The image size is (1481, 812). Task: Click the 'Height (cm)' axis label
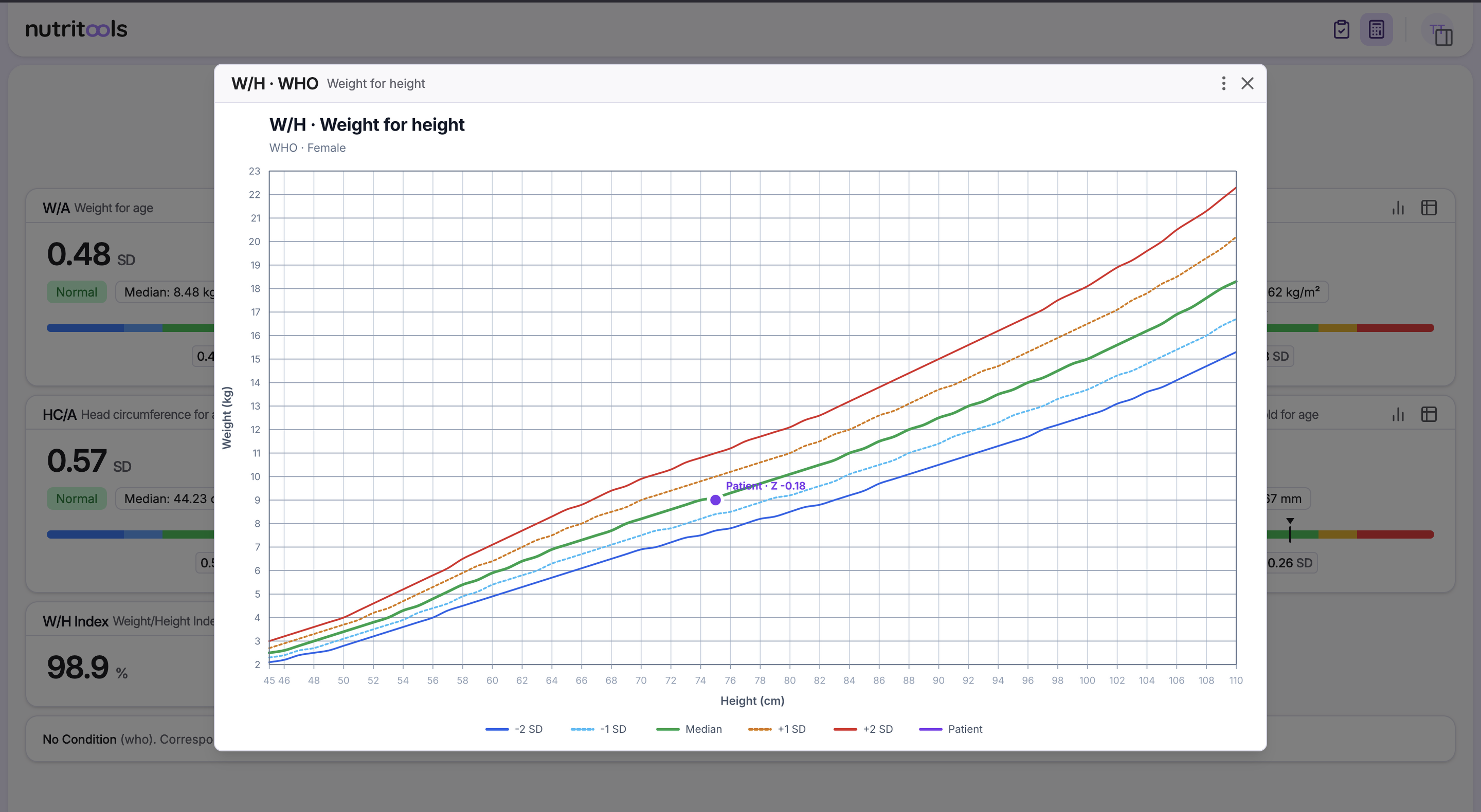[752, 701]
